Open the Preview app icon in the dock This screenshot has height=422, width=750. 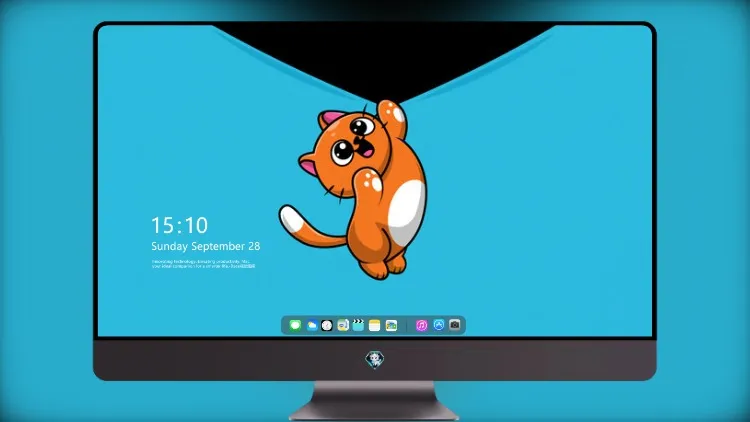point(343,325)
